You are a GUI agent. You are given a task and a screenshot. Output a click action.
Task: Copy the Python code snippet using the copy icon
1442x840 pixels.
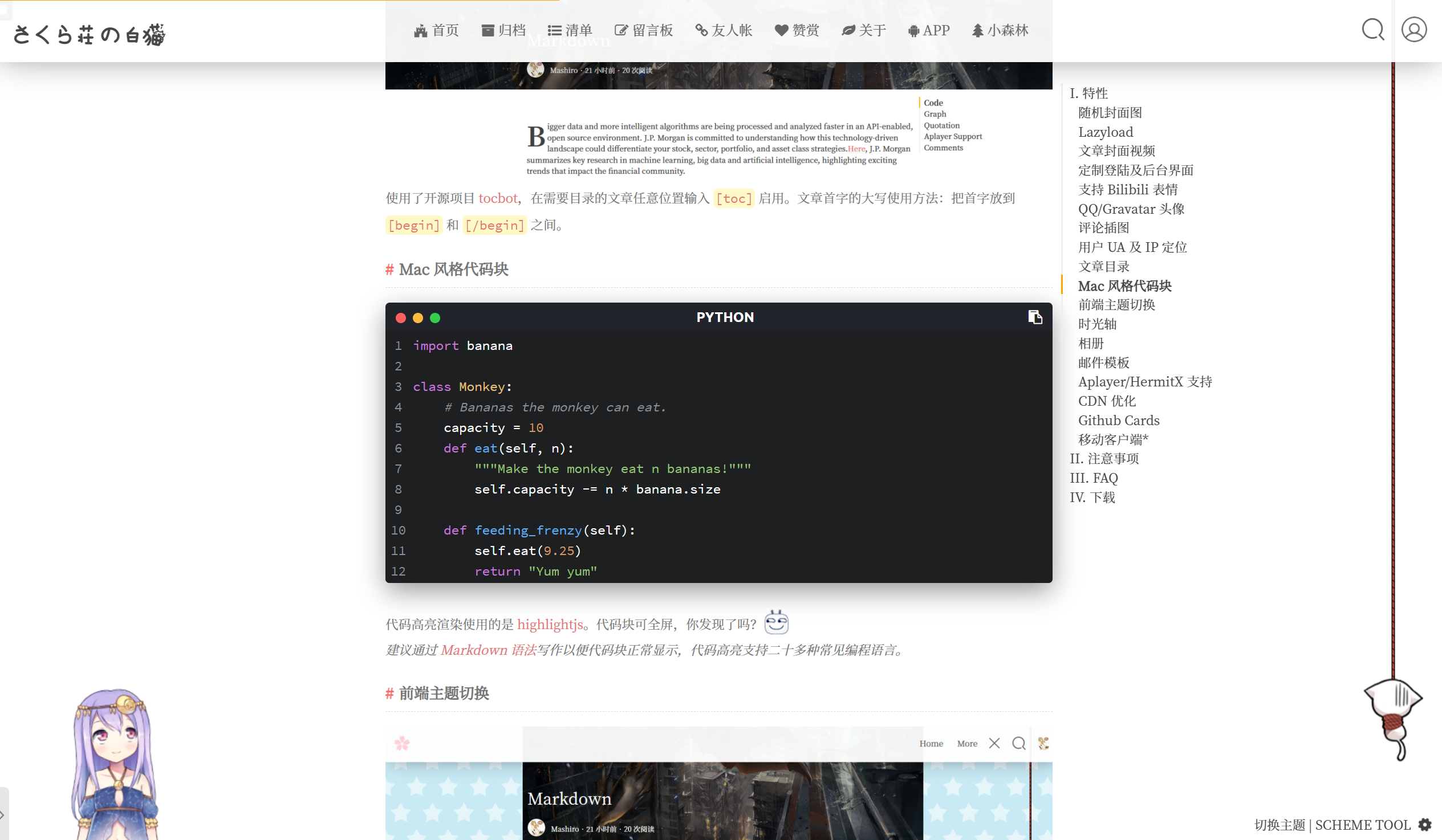coord(1035,317)
